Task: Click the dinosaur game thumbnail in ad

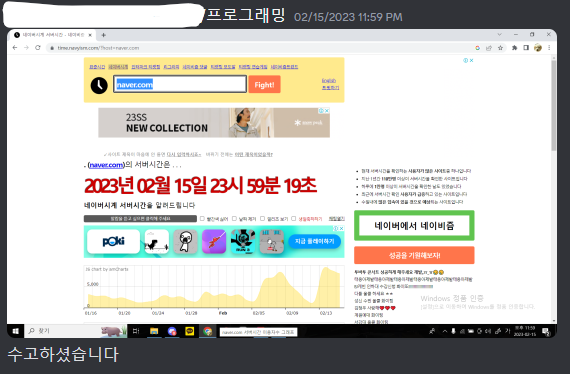Action: coord(157,241)
